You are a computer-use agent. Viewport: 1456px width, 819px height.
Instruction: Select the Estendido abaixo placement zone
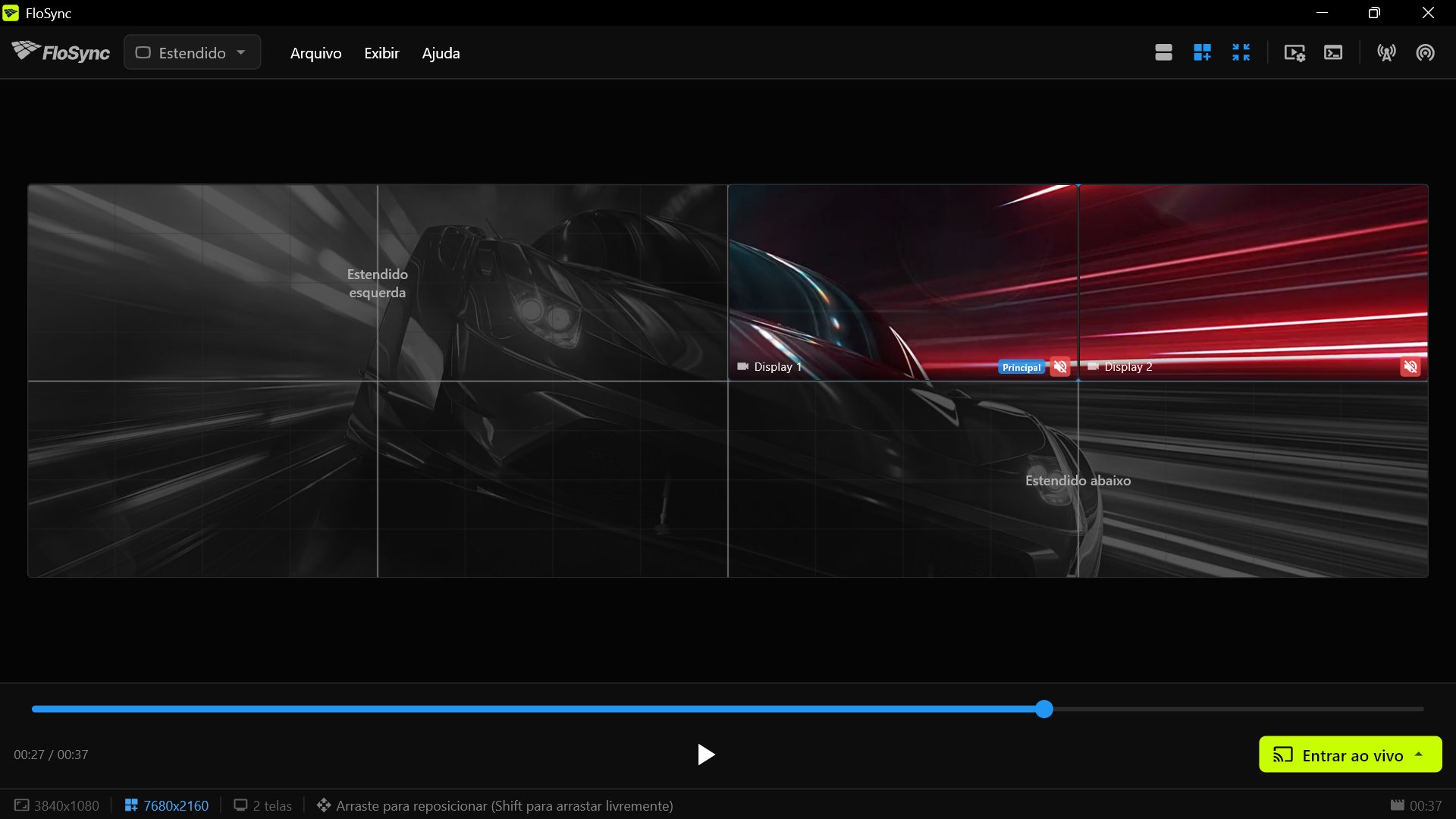tap(1078, 480)
